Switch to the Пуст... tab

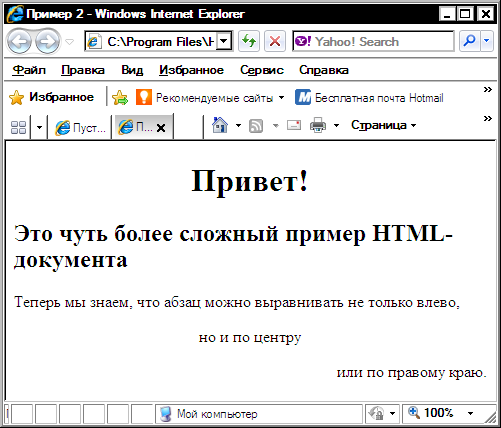point(80,127)
